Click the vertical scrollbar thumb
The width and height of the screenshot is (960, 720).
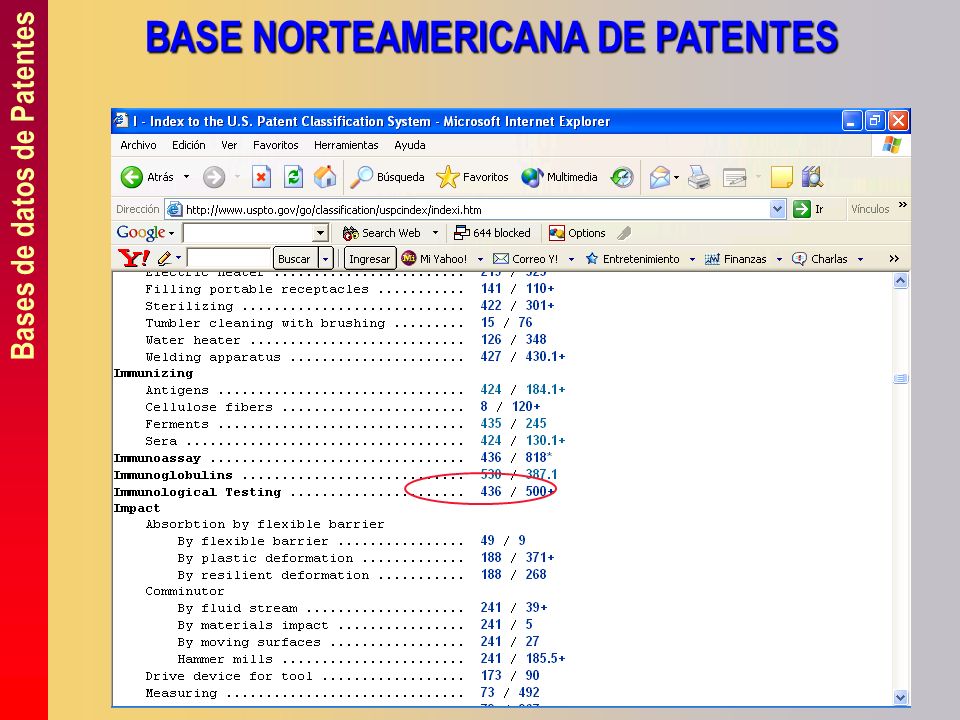[x=901, y=379]
